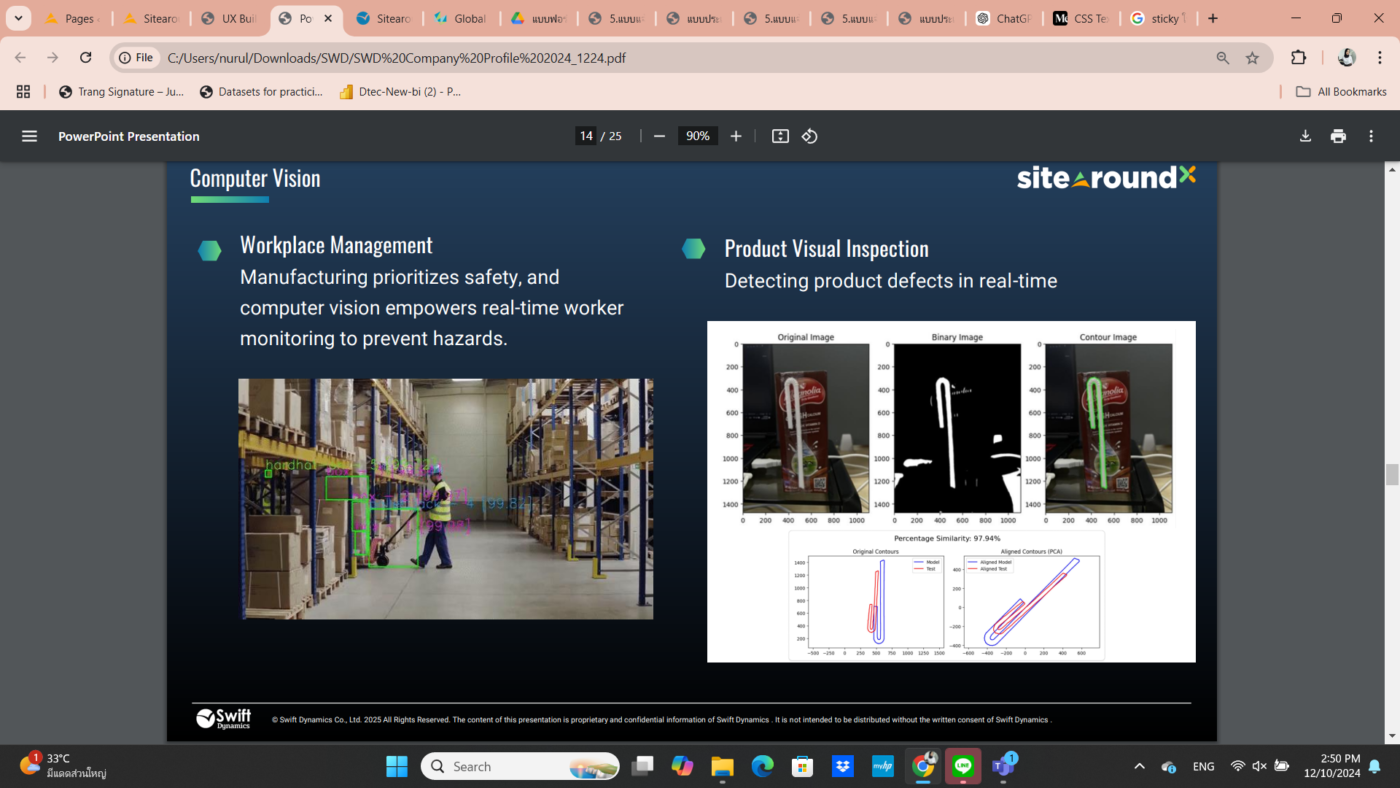Launch LINE from the taskbar

[x=962, y=766]
